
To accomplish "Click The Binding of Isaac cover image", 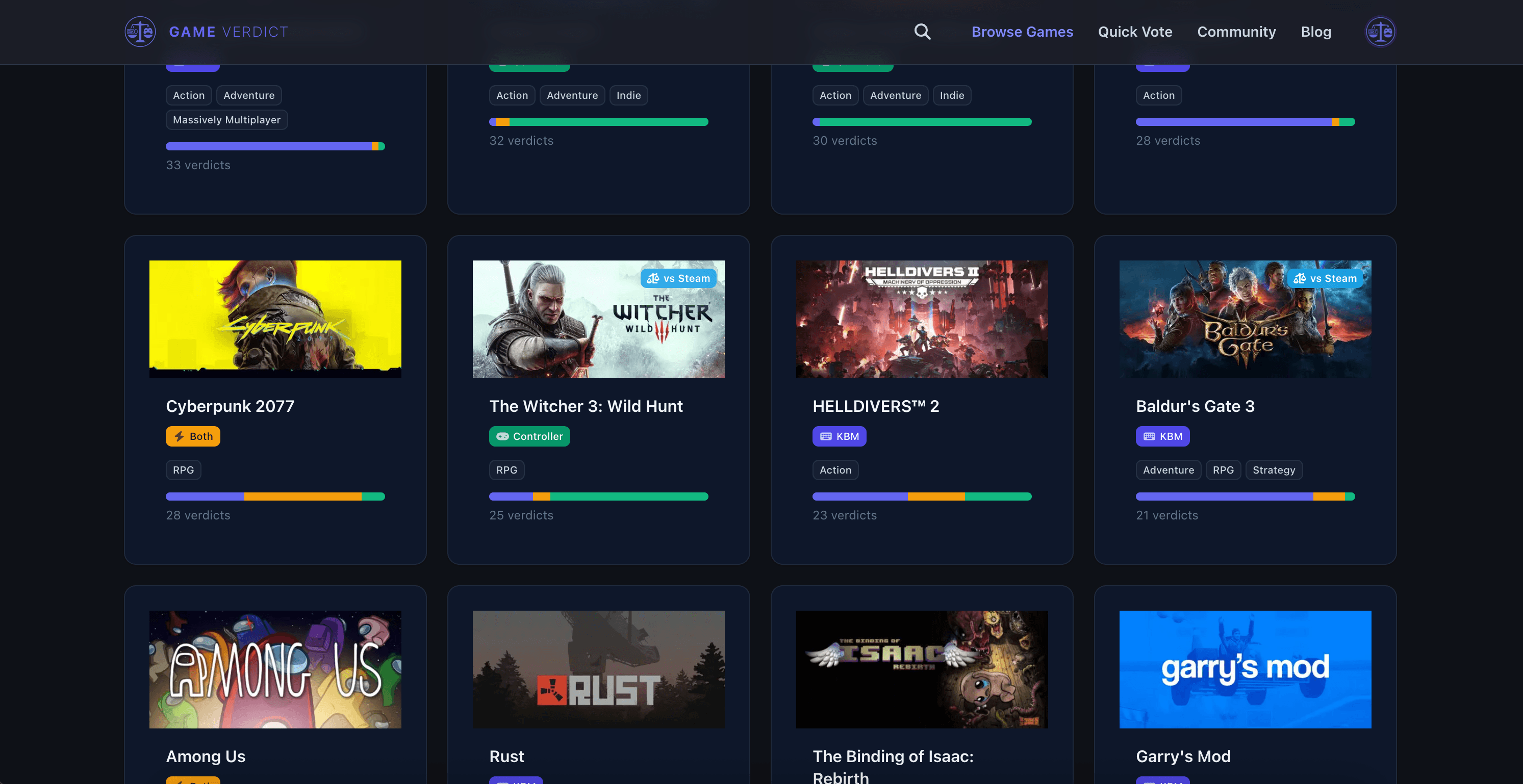I will (922, 669).
